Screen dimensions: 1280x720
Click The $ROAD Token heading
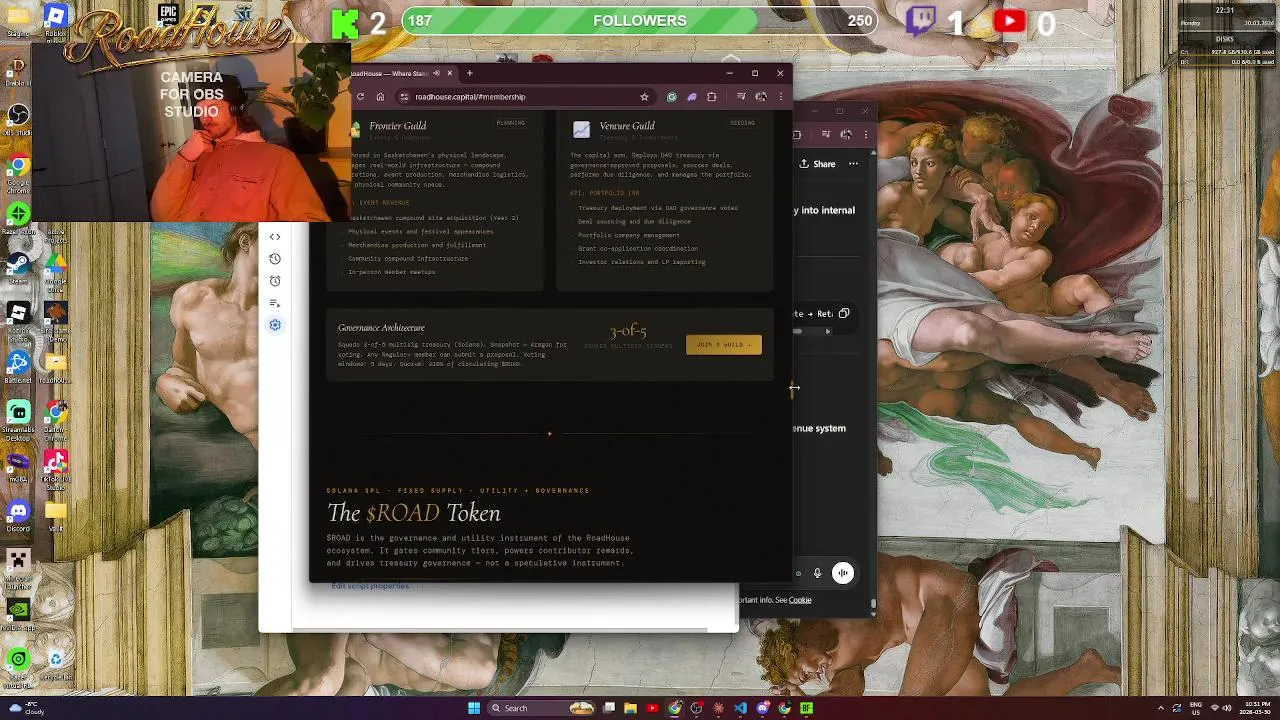(x=413, y=513)
